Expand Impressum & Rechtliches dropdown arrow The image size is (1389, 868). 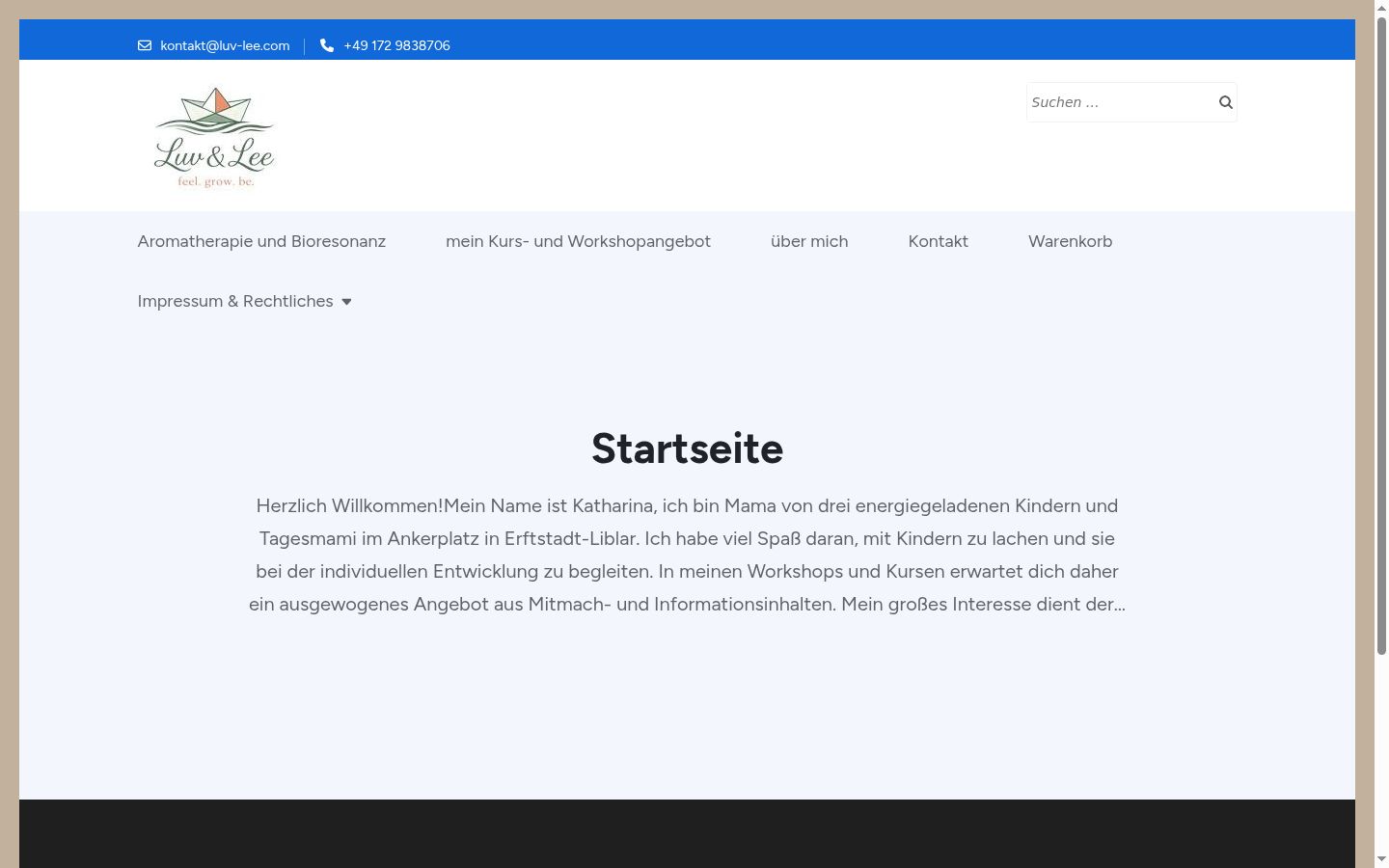pos(346,302)
